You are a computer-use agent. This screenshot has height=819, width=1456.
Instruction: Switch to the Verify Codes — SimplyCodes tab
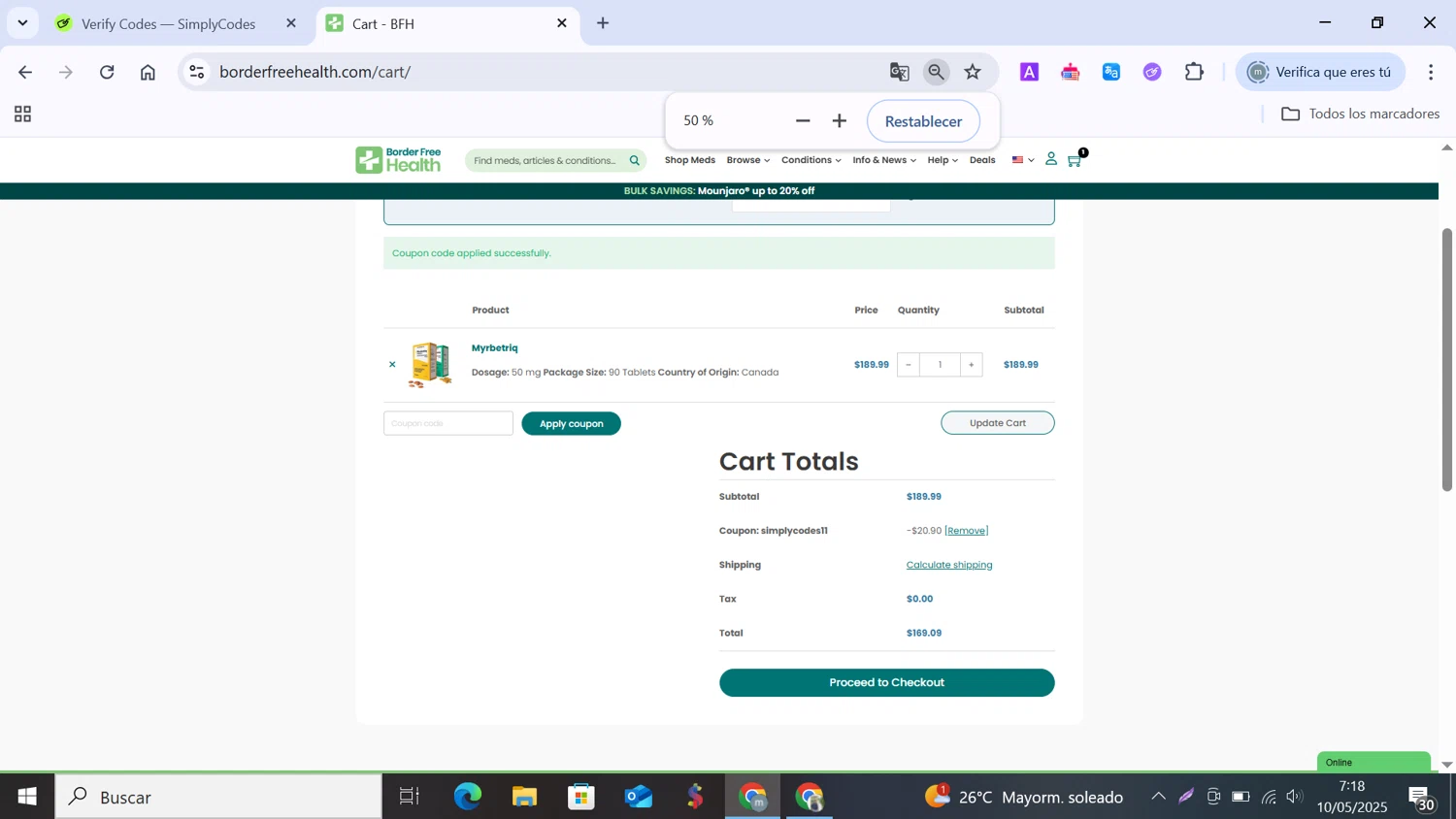pos(168,23)
